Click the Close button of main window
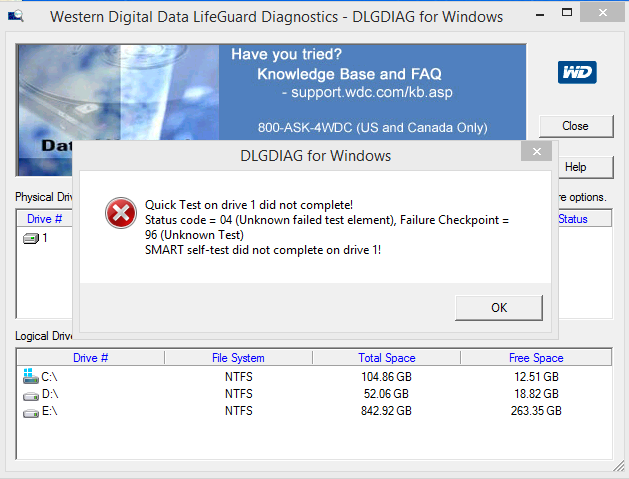The height and width of the screenshot is (479, 629). click(575, 126)
